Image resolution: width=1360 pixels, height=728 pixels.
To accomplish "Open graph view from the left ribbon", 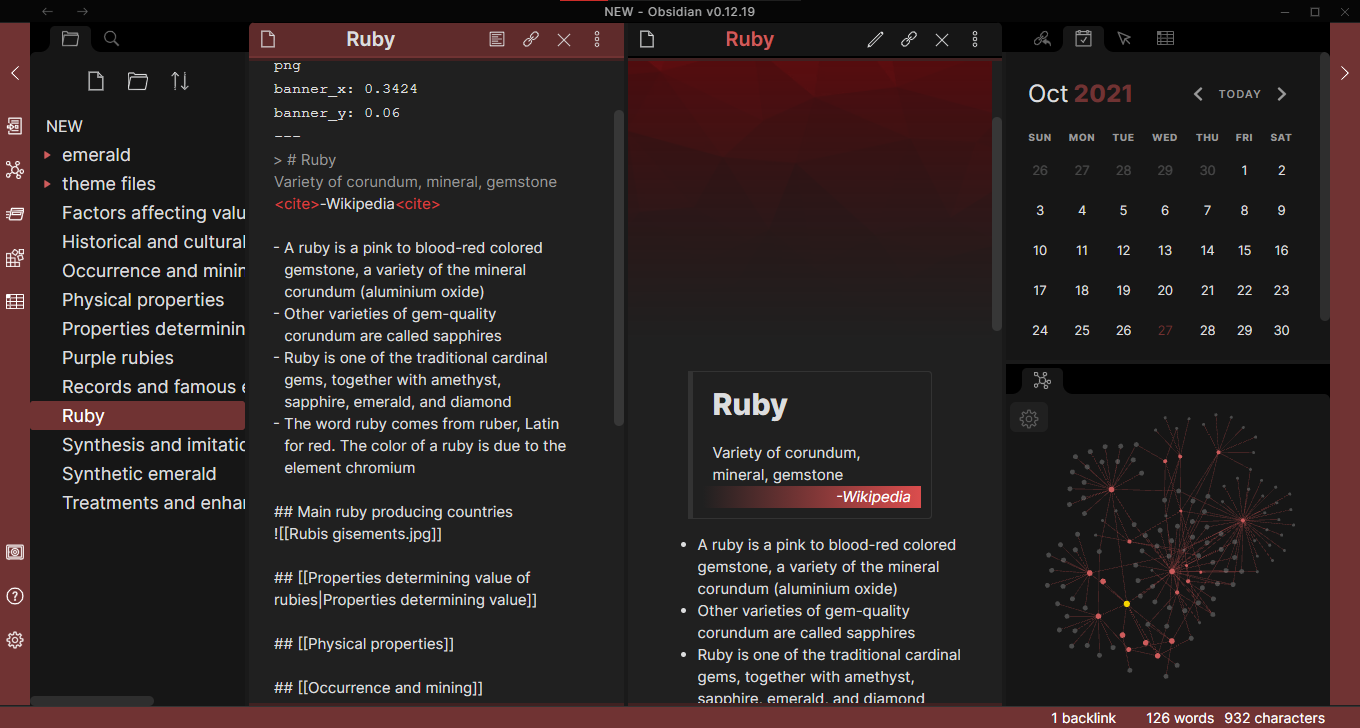I will point(15,170).
